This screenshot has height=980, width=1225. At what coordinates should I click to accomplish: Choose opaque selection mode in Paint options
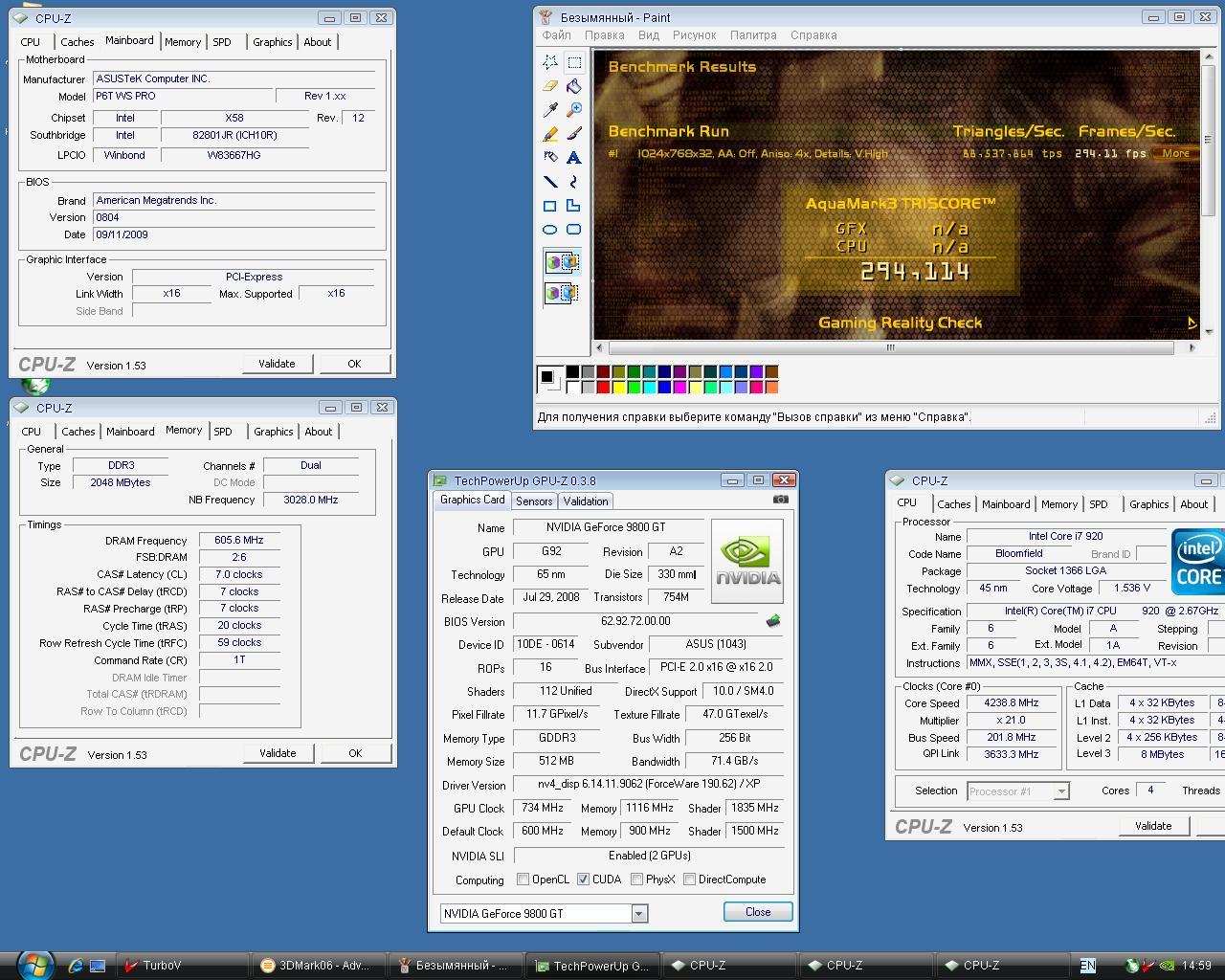point(562,262)
